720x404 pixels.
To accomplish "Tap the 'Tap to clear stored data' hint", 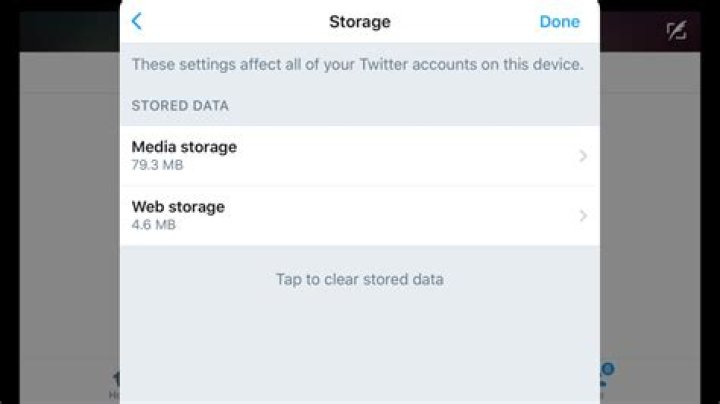I will point(359,279).
